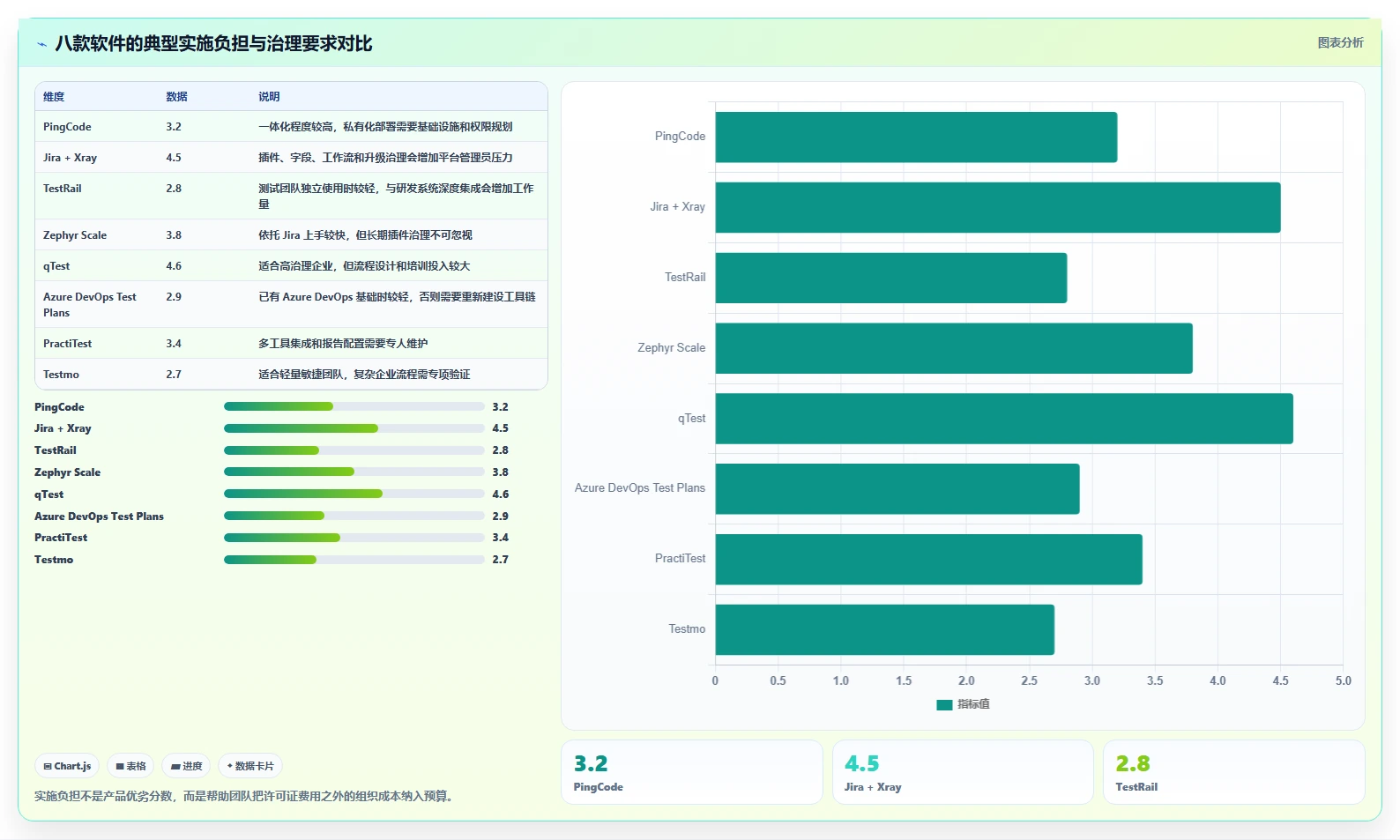Click the description starting with 测试团队独立使用时较轻
Image resolution: width=1400 pixels, height=840 pixels.
396,197
